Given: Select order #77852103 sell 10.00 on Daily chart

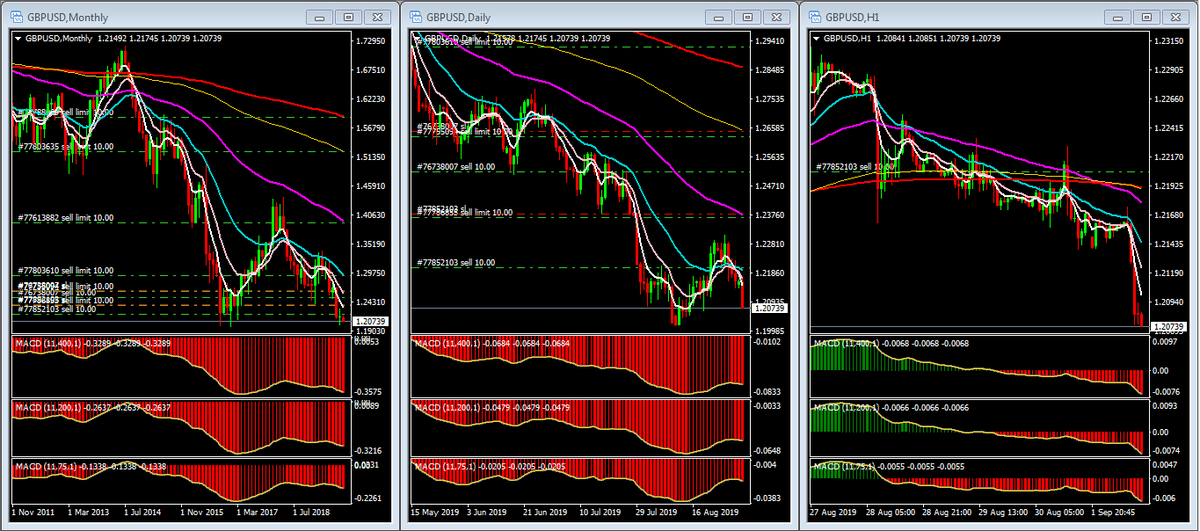Looking at the screenshot, I should coord(456,262).
